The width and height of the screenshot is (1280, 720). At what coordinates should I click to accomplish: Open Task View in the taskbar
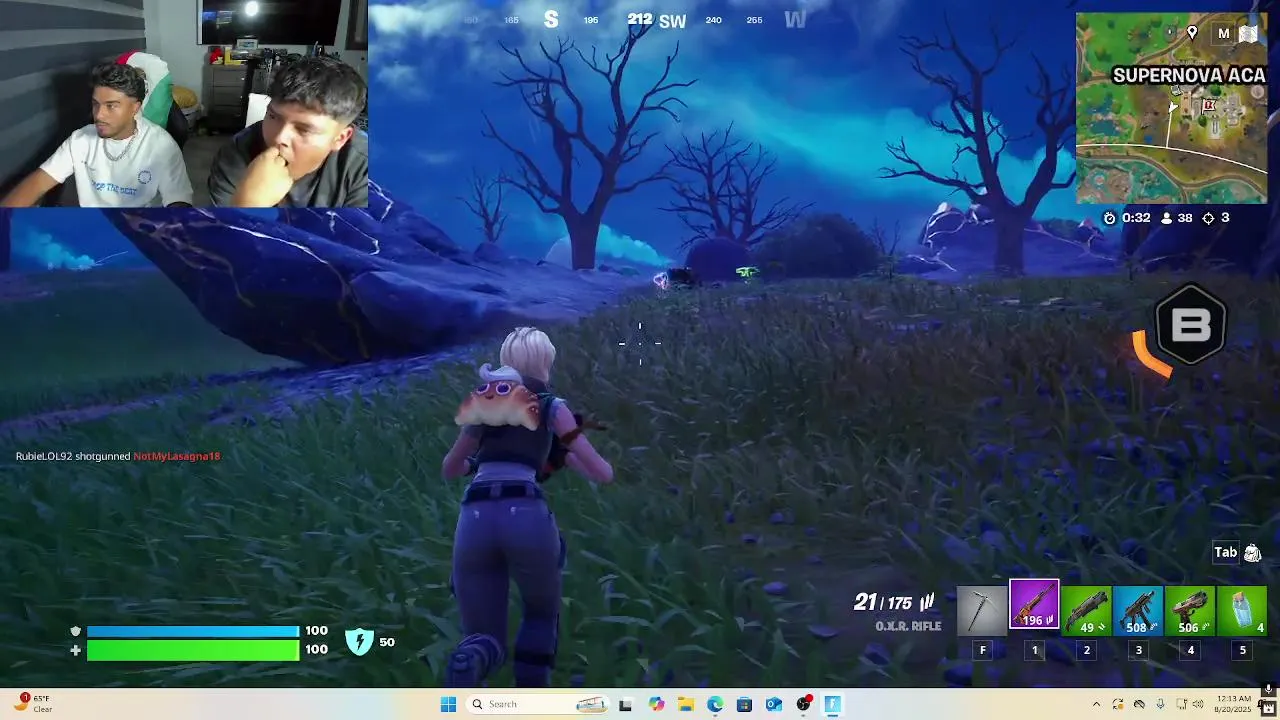tap(625, 704)
